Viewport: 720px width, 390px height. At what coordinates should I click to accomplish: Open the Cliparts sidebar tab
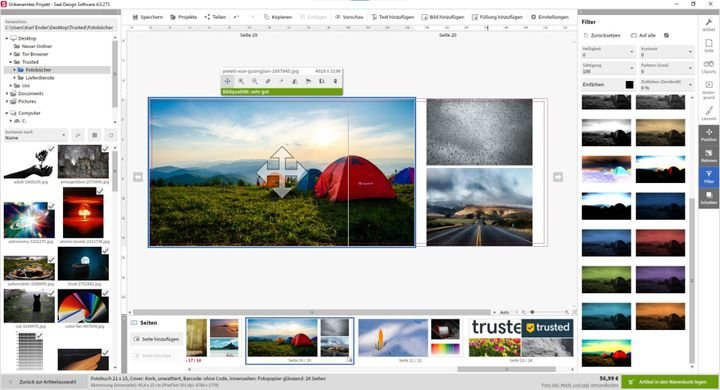tap(709, 67)
